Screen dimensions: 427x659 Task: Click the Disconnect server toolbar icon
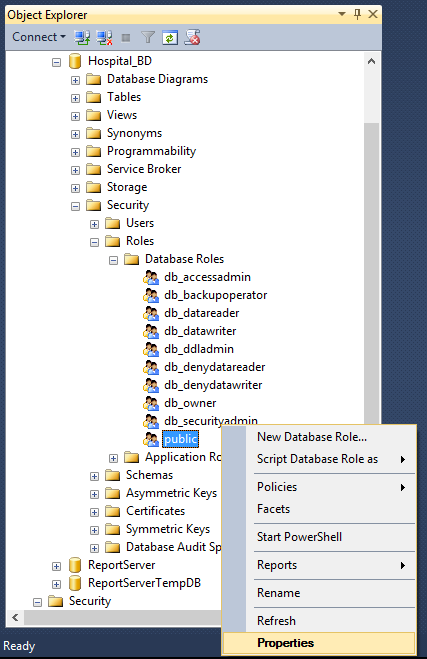click(x=104, y=37)
